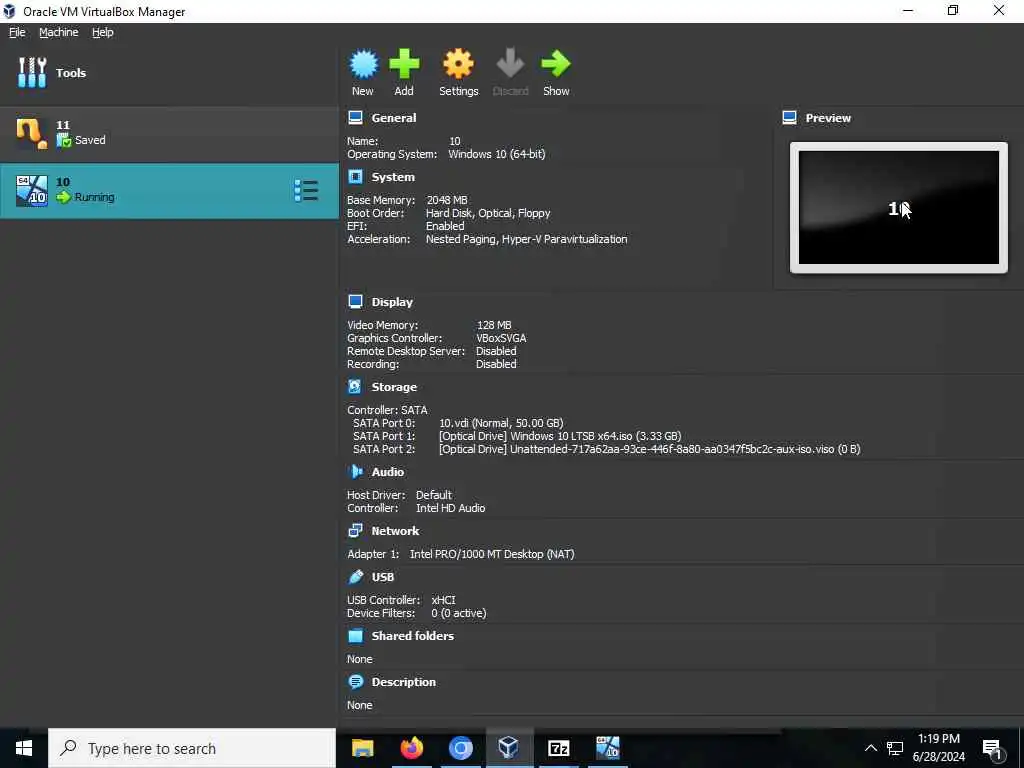Click the General section icon
1024x768 pixels.
(355, 118)
